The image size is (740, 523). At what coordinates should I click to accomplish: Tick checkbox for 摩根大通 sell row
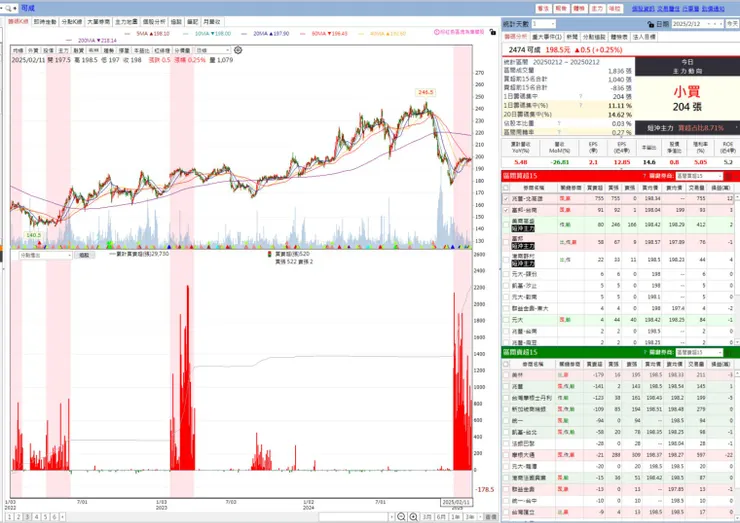[x=506, y=455]
